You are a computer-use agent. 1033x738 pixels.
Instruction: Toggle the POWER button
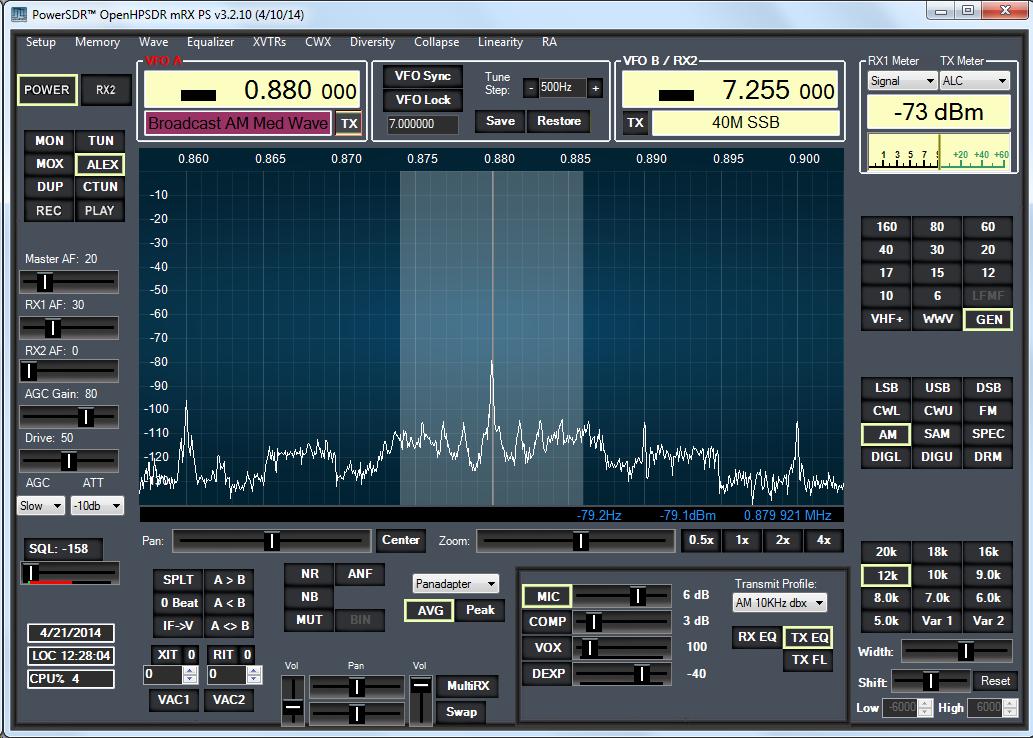[x=47, y=90]
